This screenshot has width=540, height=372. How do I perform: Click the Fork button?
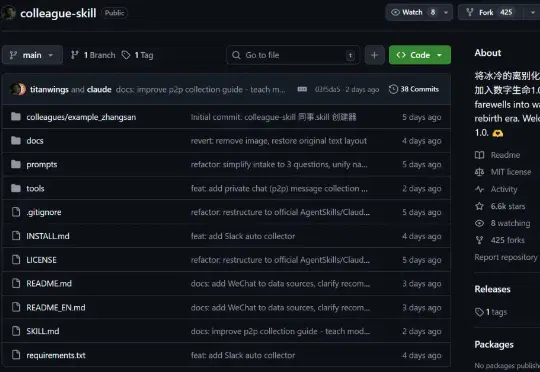(491, 13)
